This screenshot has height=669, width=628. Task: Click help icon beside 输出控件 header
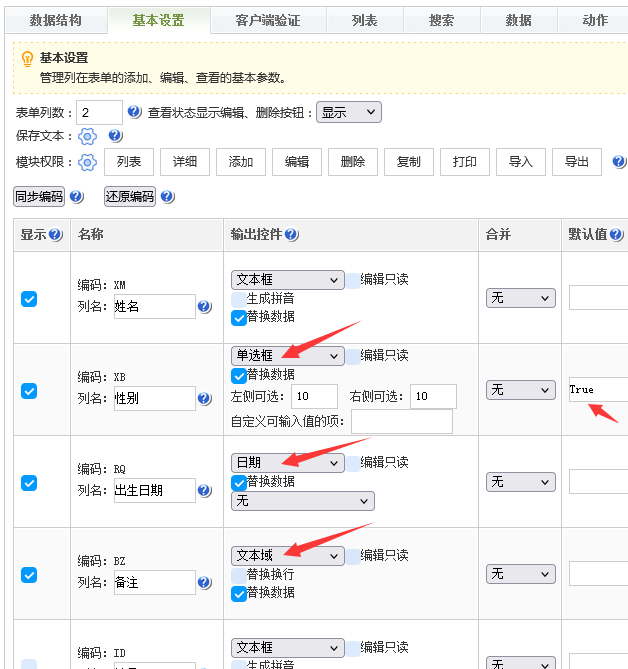click(291, 235)
